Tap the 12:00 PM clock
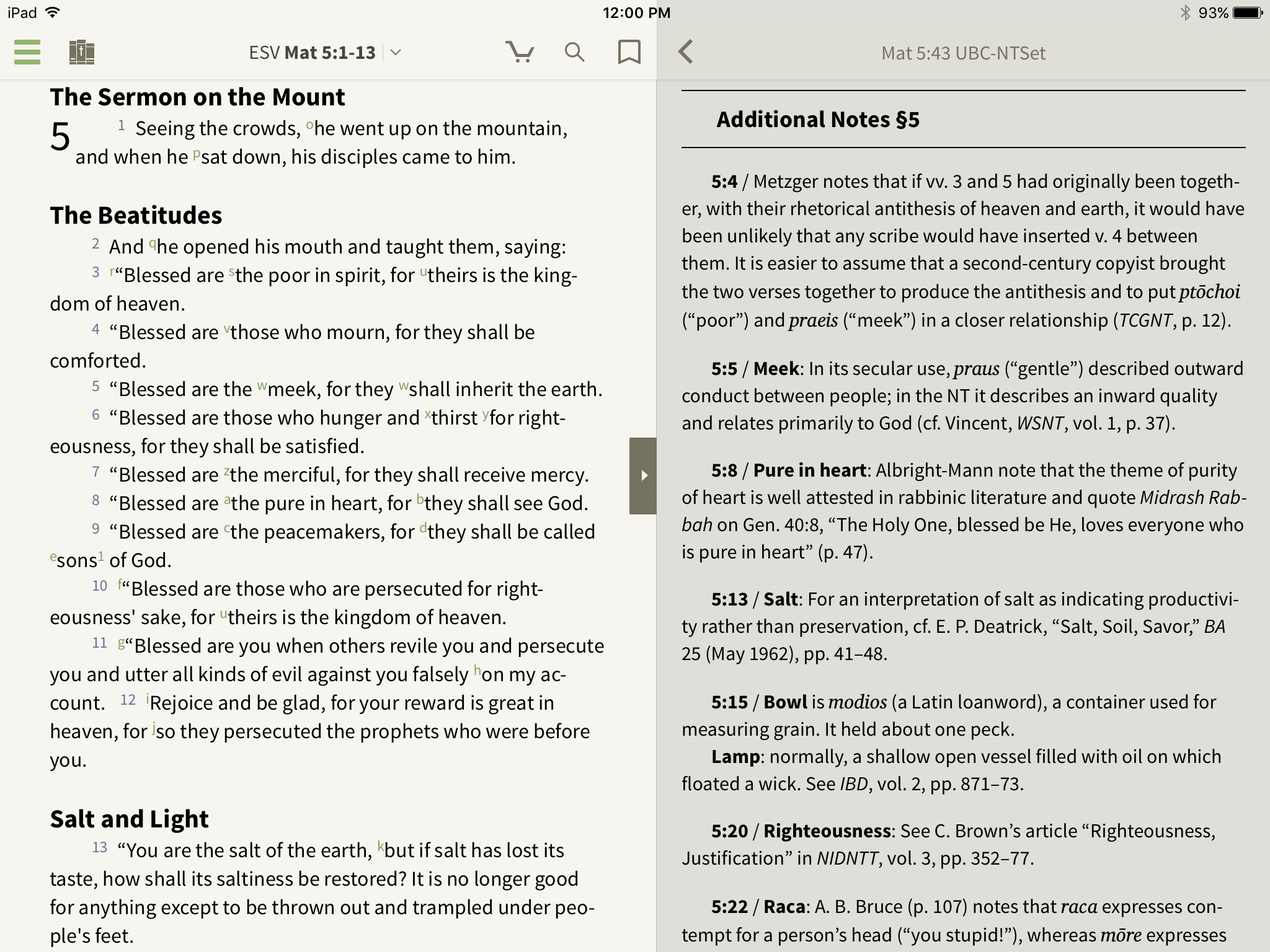The width and height of the screenshot is (1270, 952). 636,12
